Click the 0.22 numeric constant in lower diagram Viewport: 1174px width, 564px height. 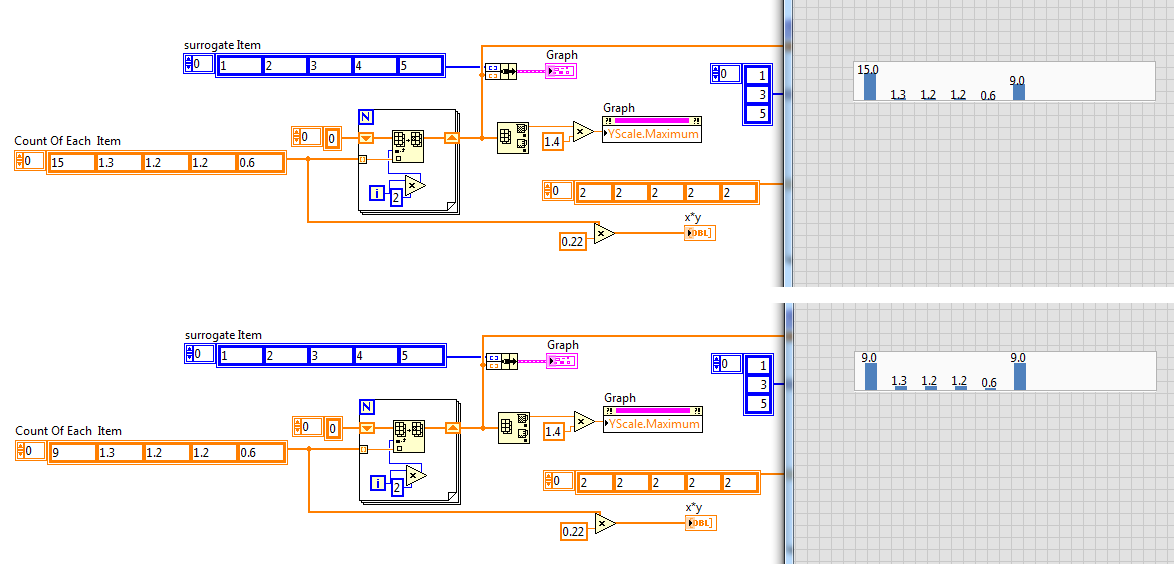coord(574,532)
